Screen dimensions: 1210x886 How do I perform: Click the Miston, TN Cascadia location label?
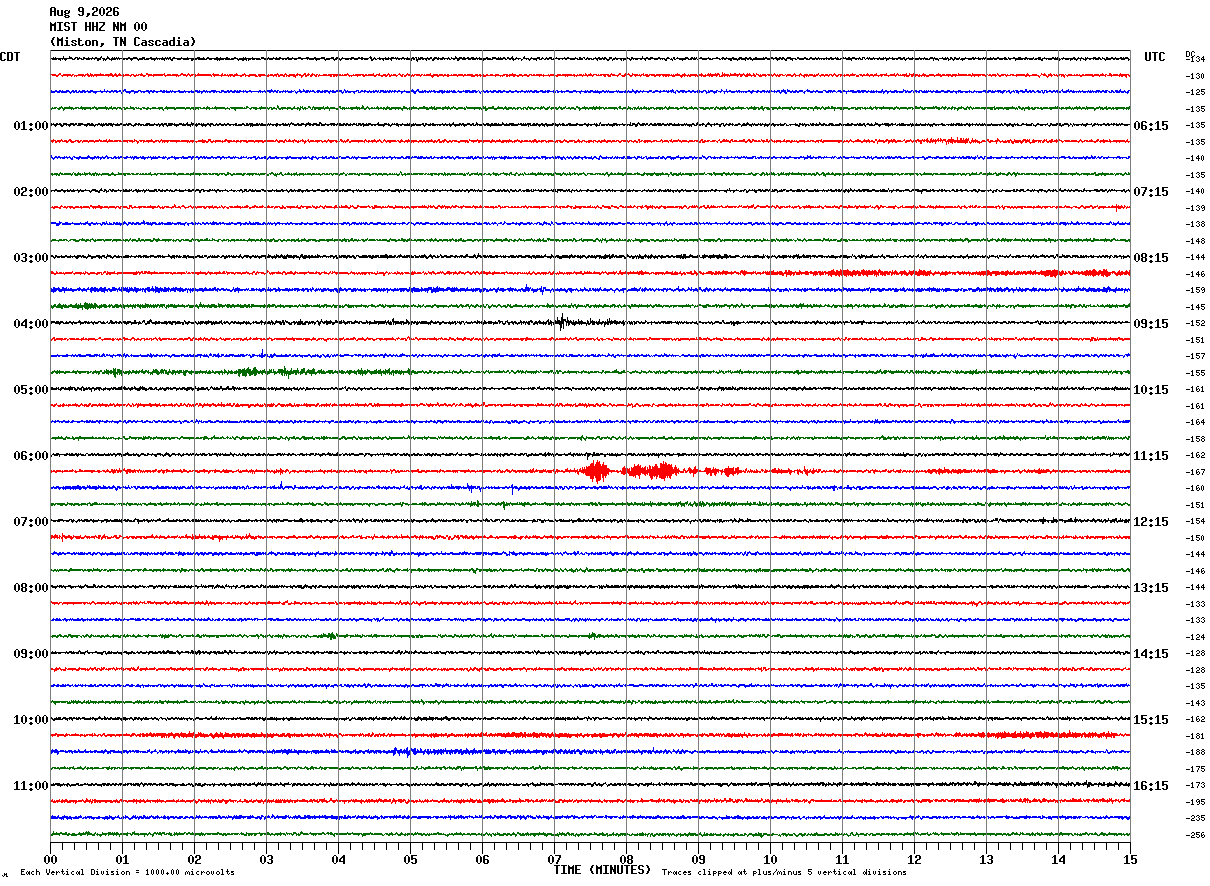[123, 42]
